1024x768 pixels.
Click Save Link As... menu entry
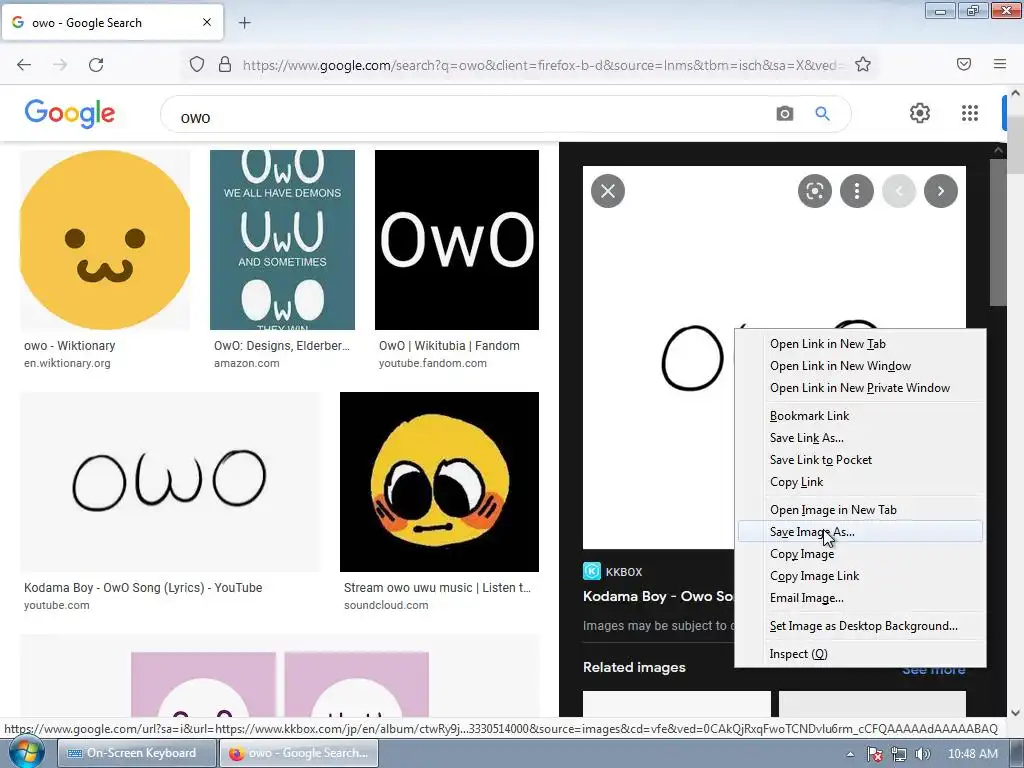click(860, 438)
